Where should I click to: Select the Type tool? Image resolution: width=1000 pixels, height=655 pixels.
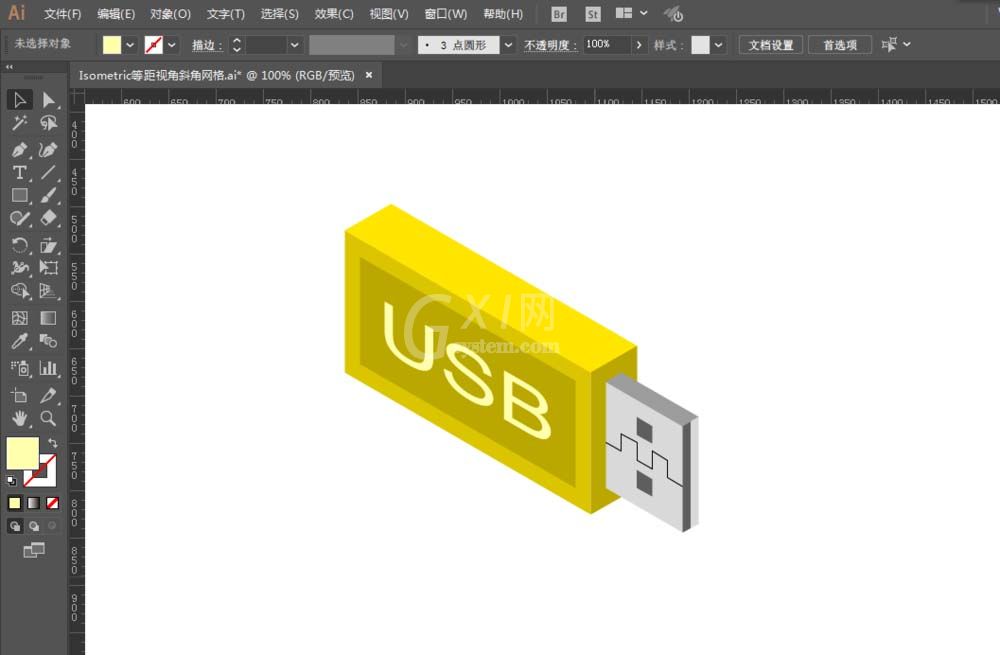pyautogui.click(x=19, y=172)
